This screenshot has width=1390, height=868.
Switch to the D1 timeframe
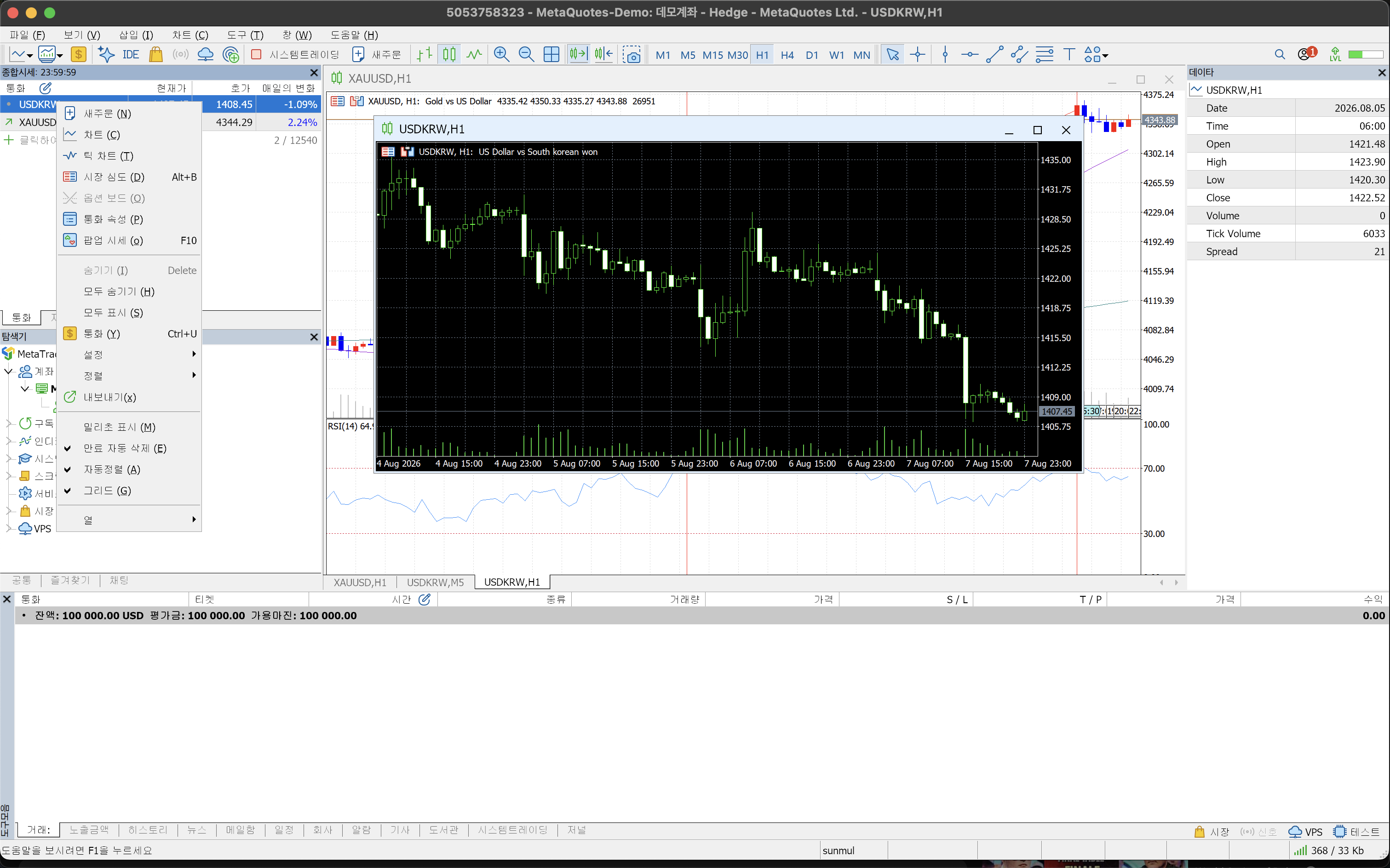(x=811, y=55)
